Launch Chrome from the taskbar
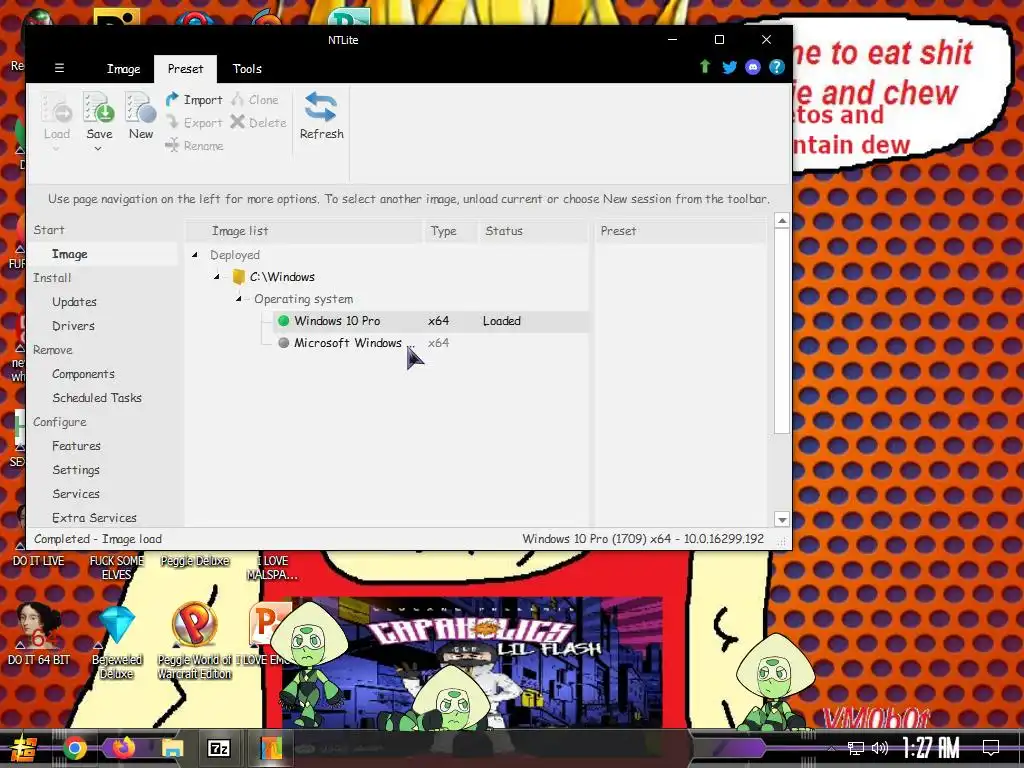This screenshot has width=1024, height=768. coord(74,748)
